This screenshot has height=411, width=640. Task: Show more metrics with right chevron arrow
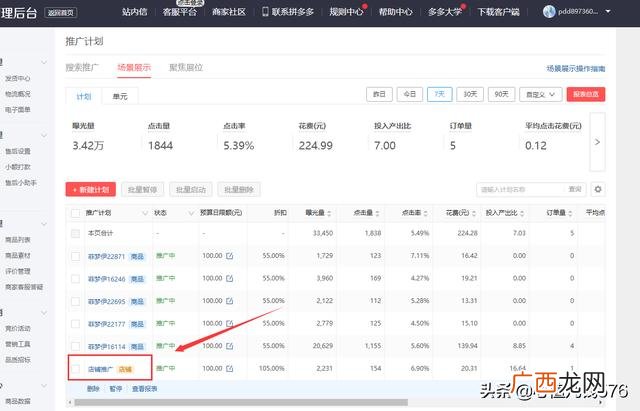(598, 142)
